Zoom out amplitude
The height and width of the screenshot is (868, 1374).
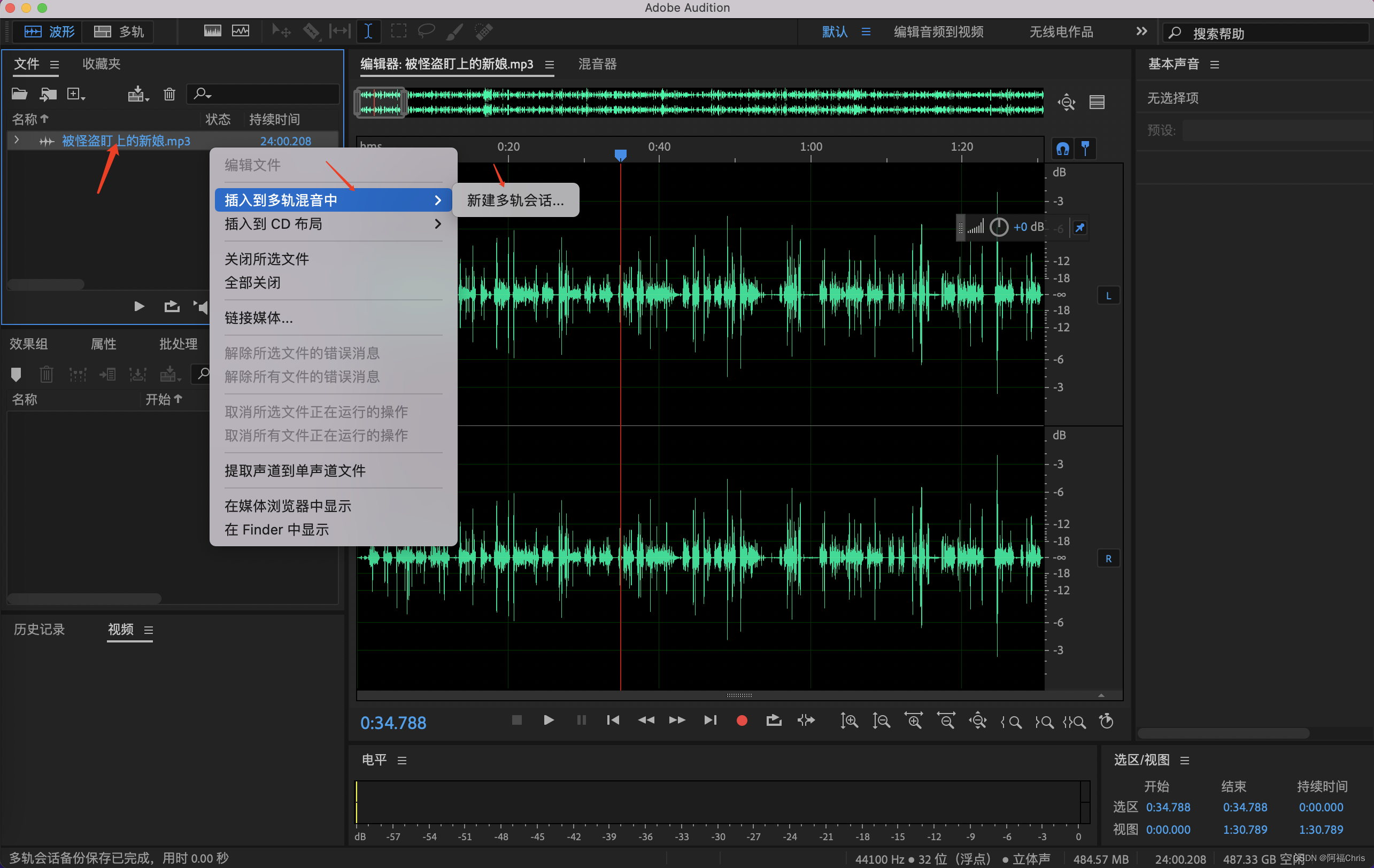[x=881, y=721]
